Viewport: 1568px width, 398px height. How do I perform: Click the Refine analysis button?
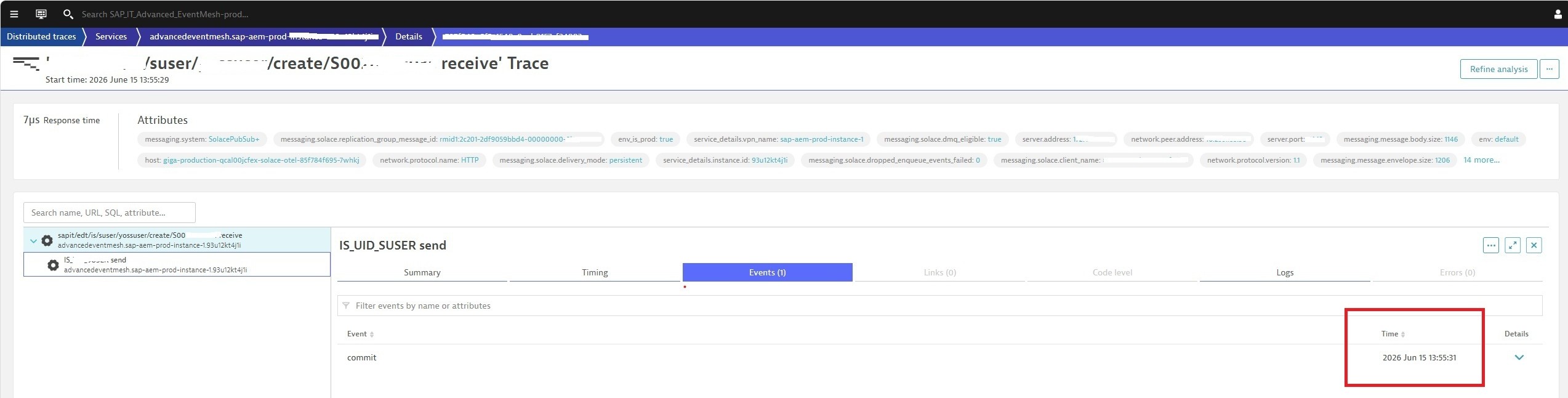[x=1498, y=69]
